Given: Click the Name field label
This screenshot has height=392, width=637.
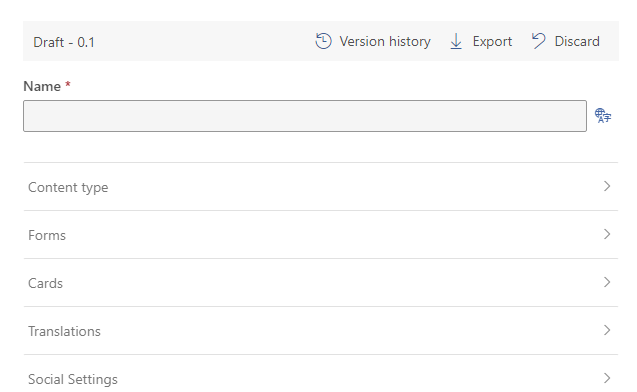Looking at the screenshot, I should click(42, 86).
